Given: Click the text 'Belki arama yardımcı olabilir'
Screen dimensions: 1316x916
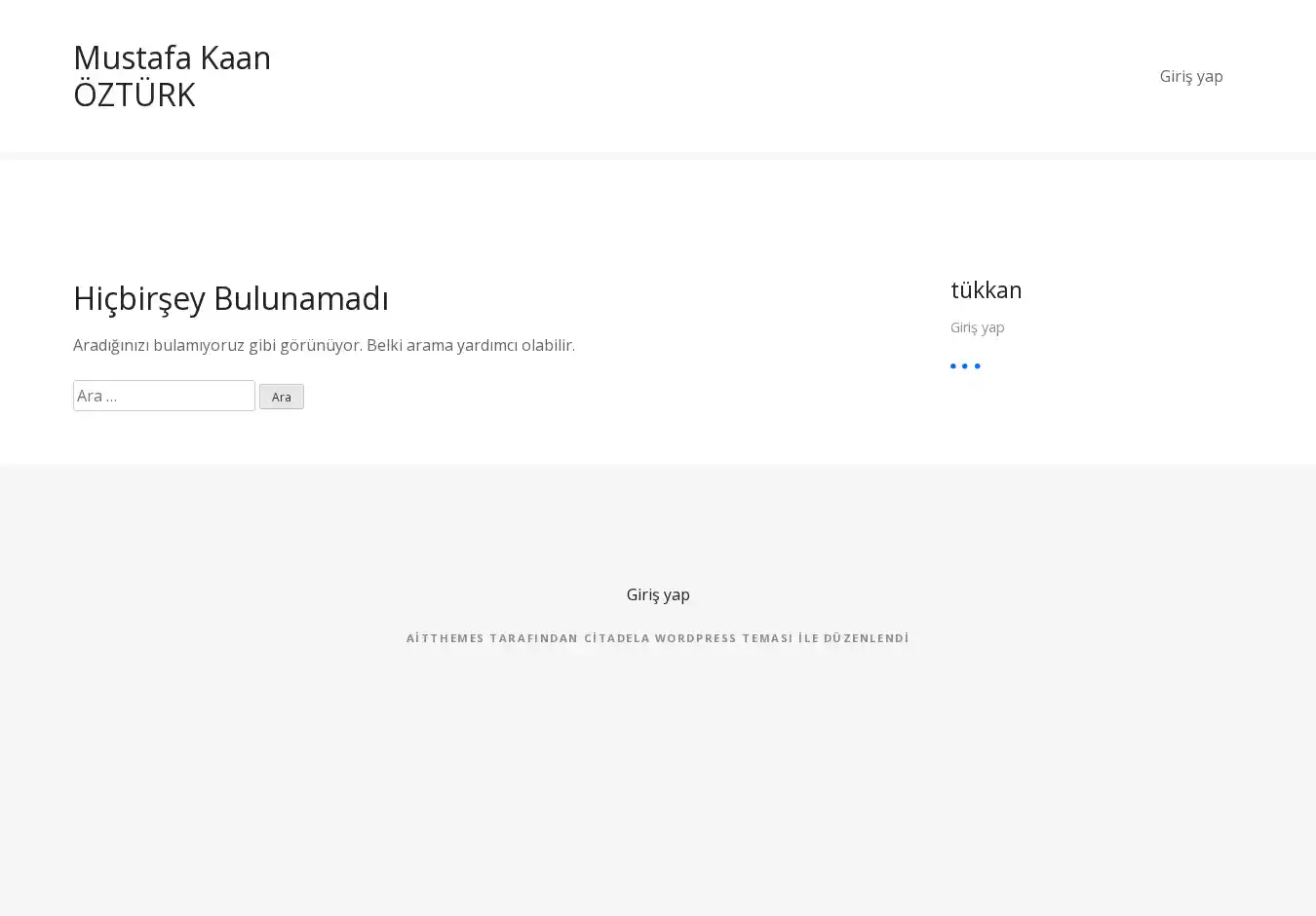Looking at the screenshot, I should pos(471,345).
